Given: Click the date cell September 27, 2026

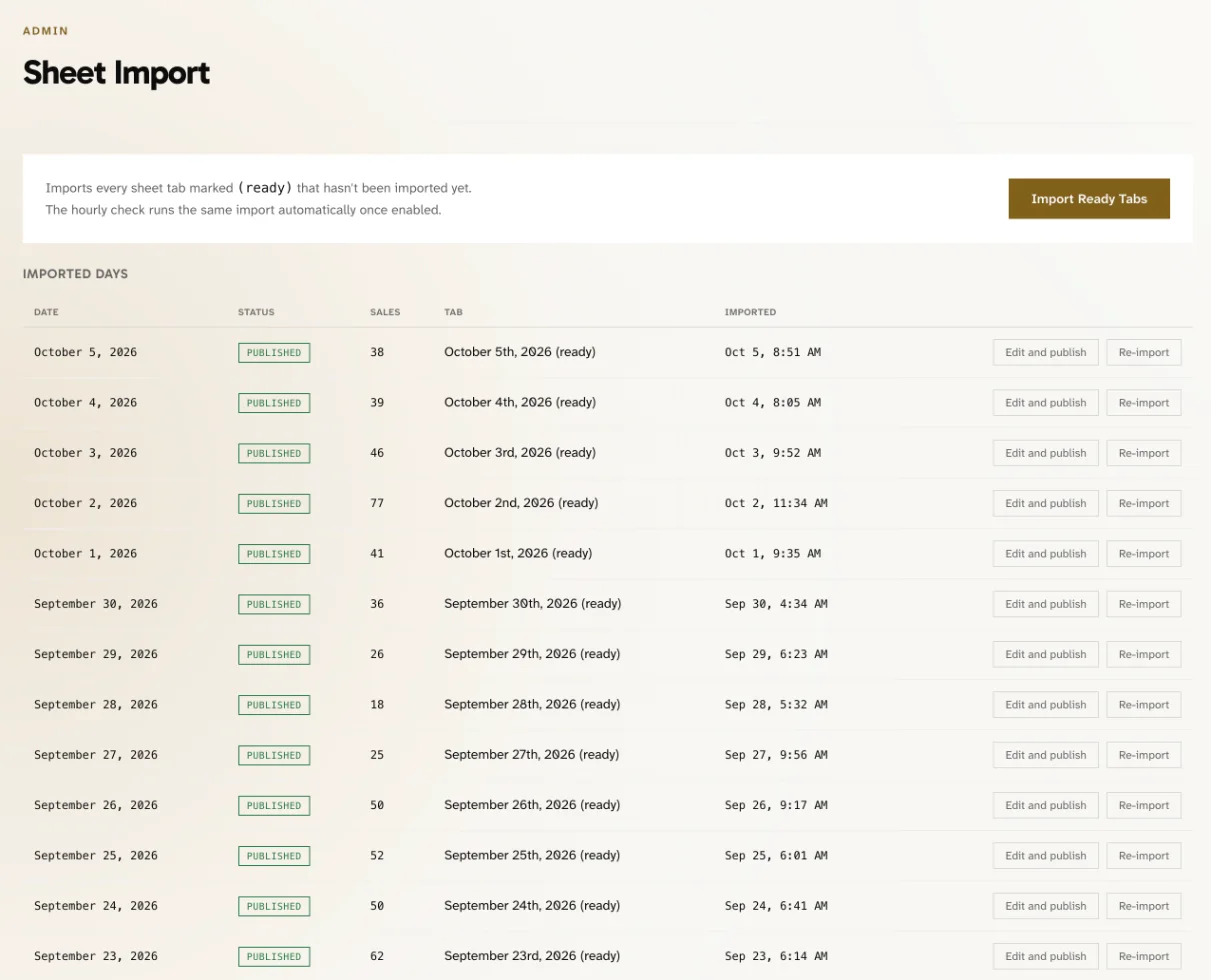Looking at the screenshot, I should (x=96, y=755).
